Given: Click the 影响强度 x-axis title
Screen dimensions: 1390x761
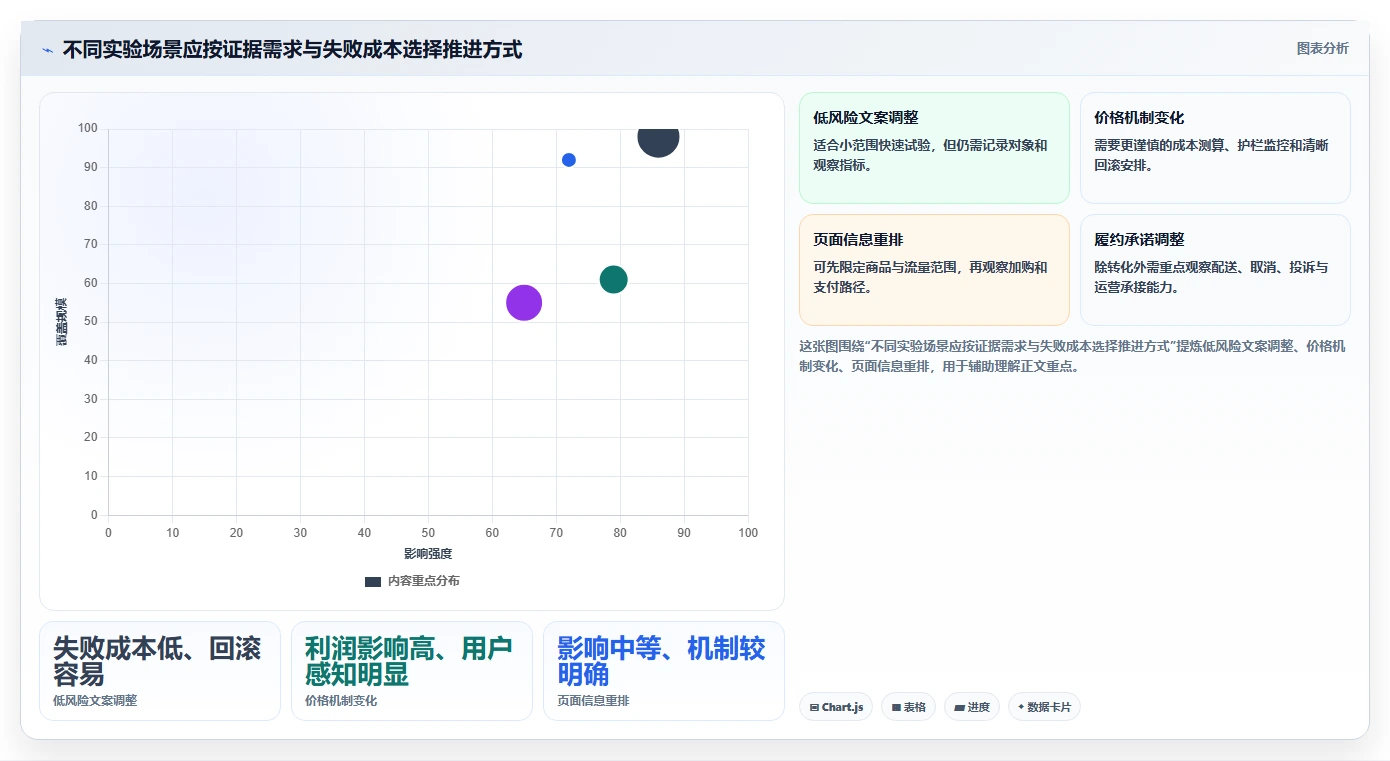Looking at the screenshot, I should 428,553.
